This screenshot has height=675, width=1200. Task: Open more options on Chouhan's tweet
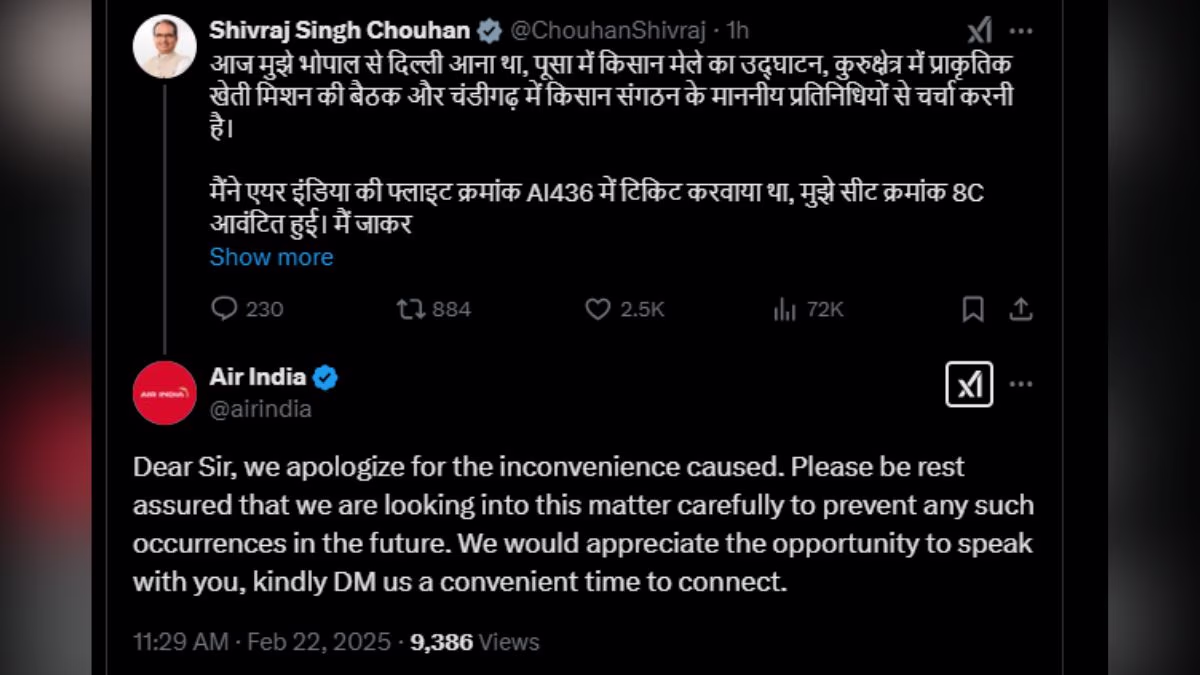(1021, 30)
